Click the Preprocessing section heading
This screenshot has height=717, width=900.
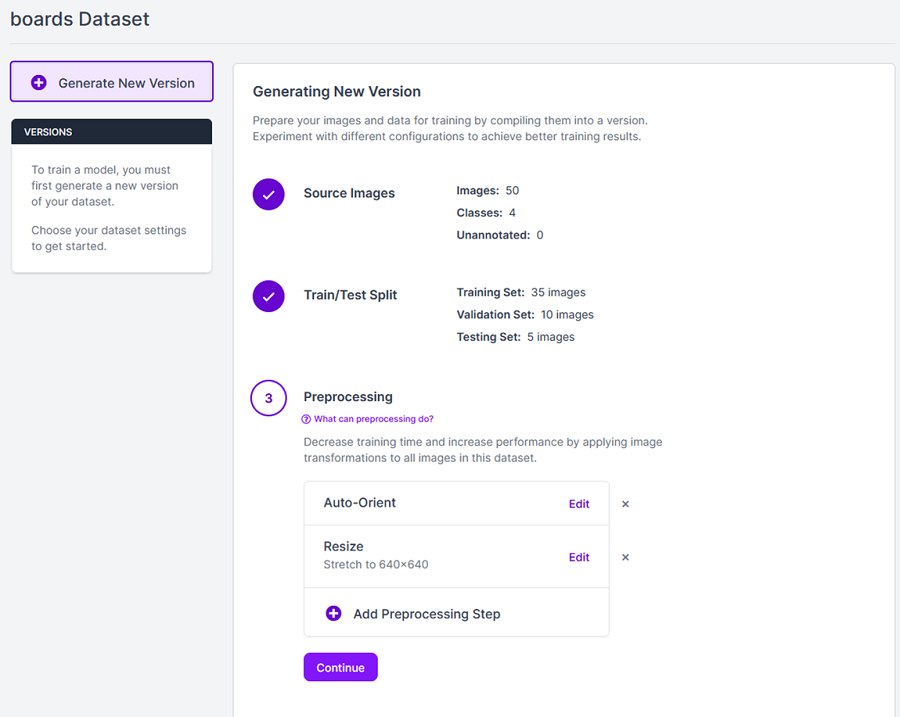point(348,397)
